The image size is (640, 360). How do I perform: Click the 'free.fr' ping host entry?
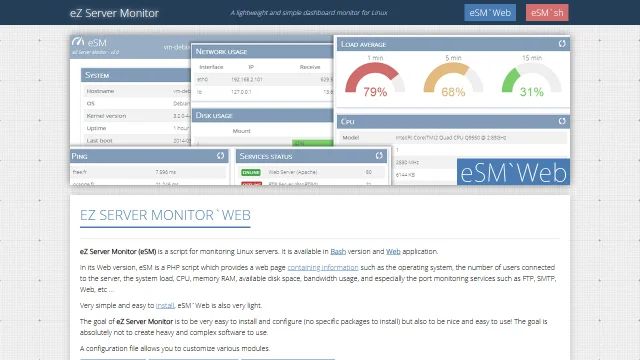pos(80,172)
